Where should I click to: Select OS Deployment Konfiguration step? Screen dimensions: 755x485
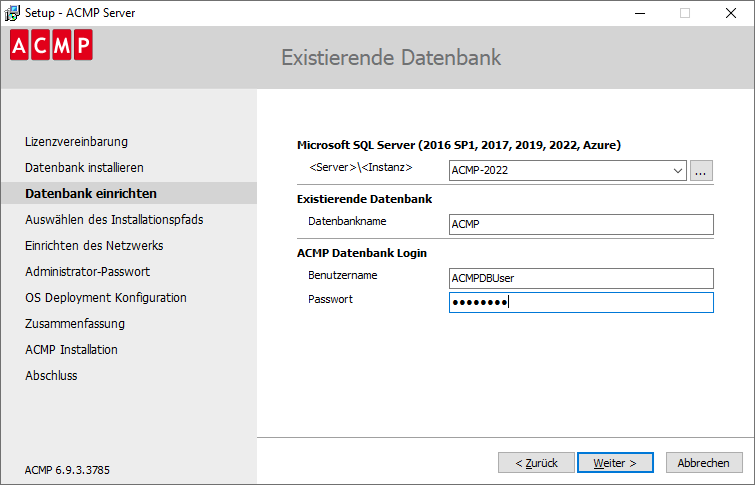[x=106, y=298]
